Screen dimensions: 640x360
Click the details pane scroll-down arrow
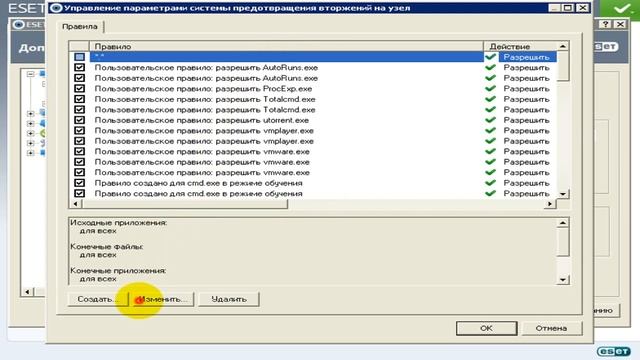[x=563, y=280]
